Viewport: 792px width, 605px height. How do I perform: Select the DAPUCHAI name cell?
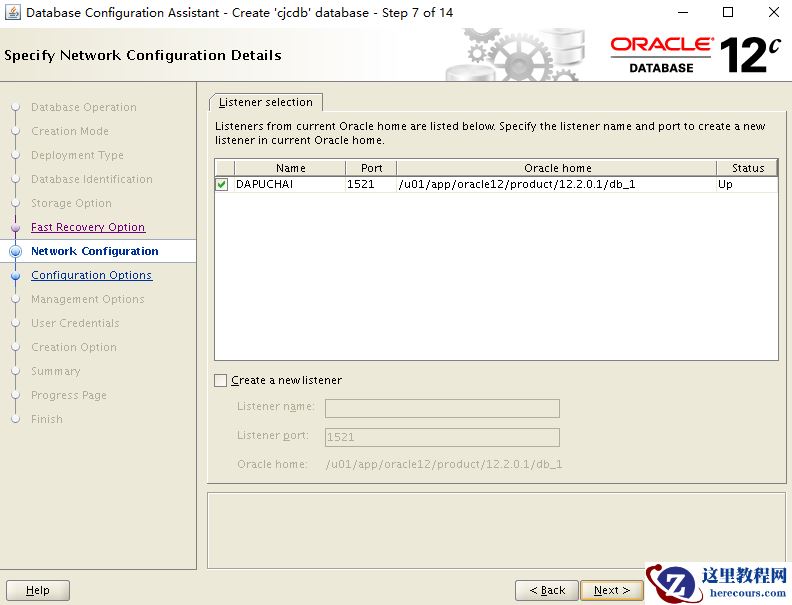(x=290, y=184)
